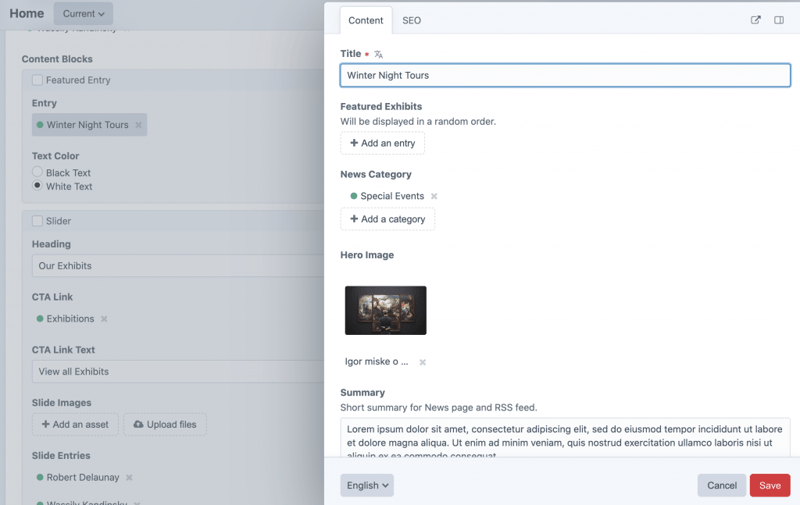Open entry in new tab icon
Viewport: 800px width, 505px height.
click(756, 20)
